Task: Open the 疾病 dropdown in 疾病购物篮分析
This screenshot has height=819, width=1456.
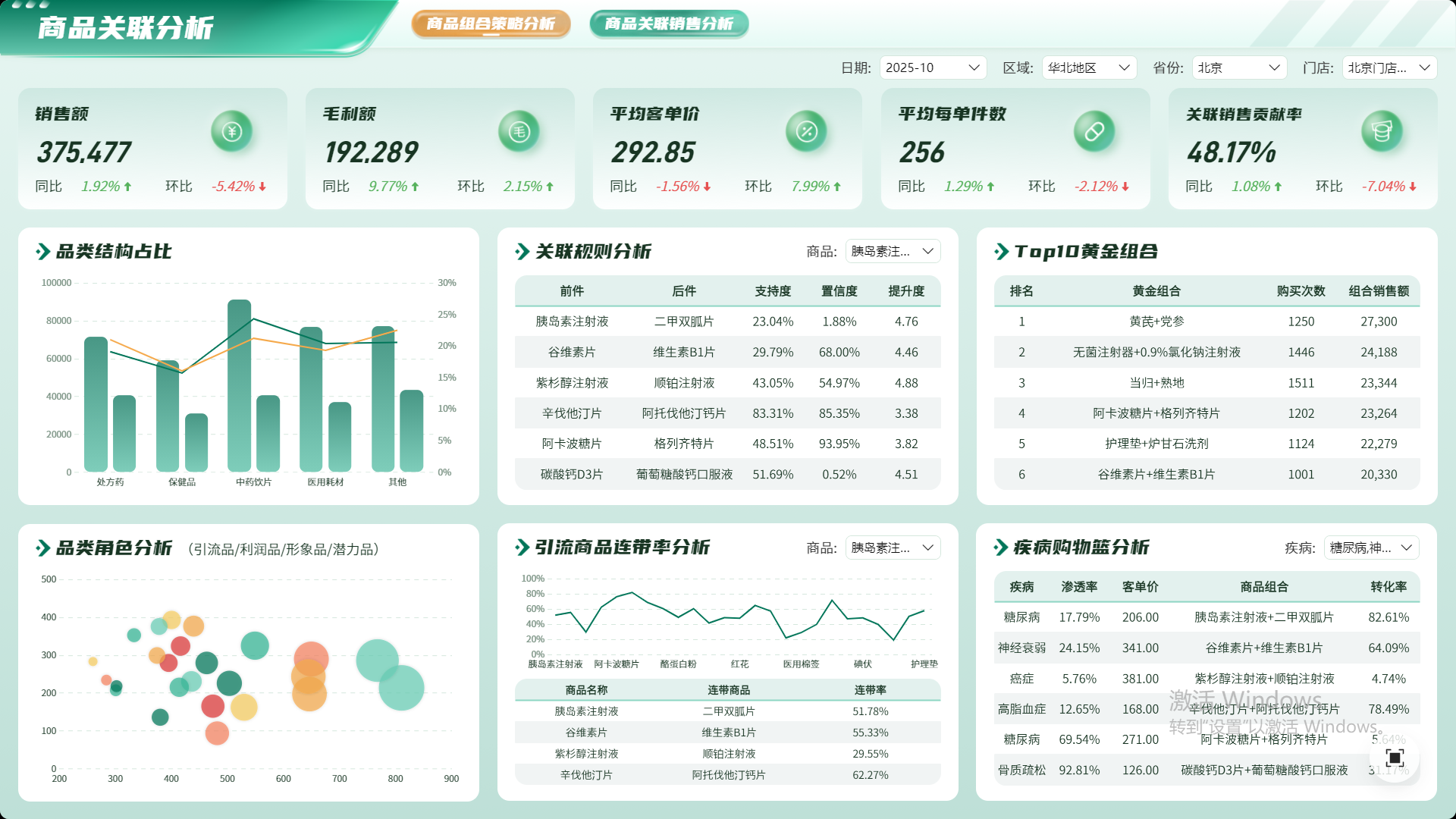Action: click(1371, 548)
